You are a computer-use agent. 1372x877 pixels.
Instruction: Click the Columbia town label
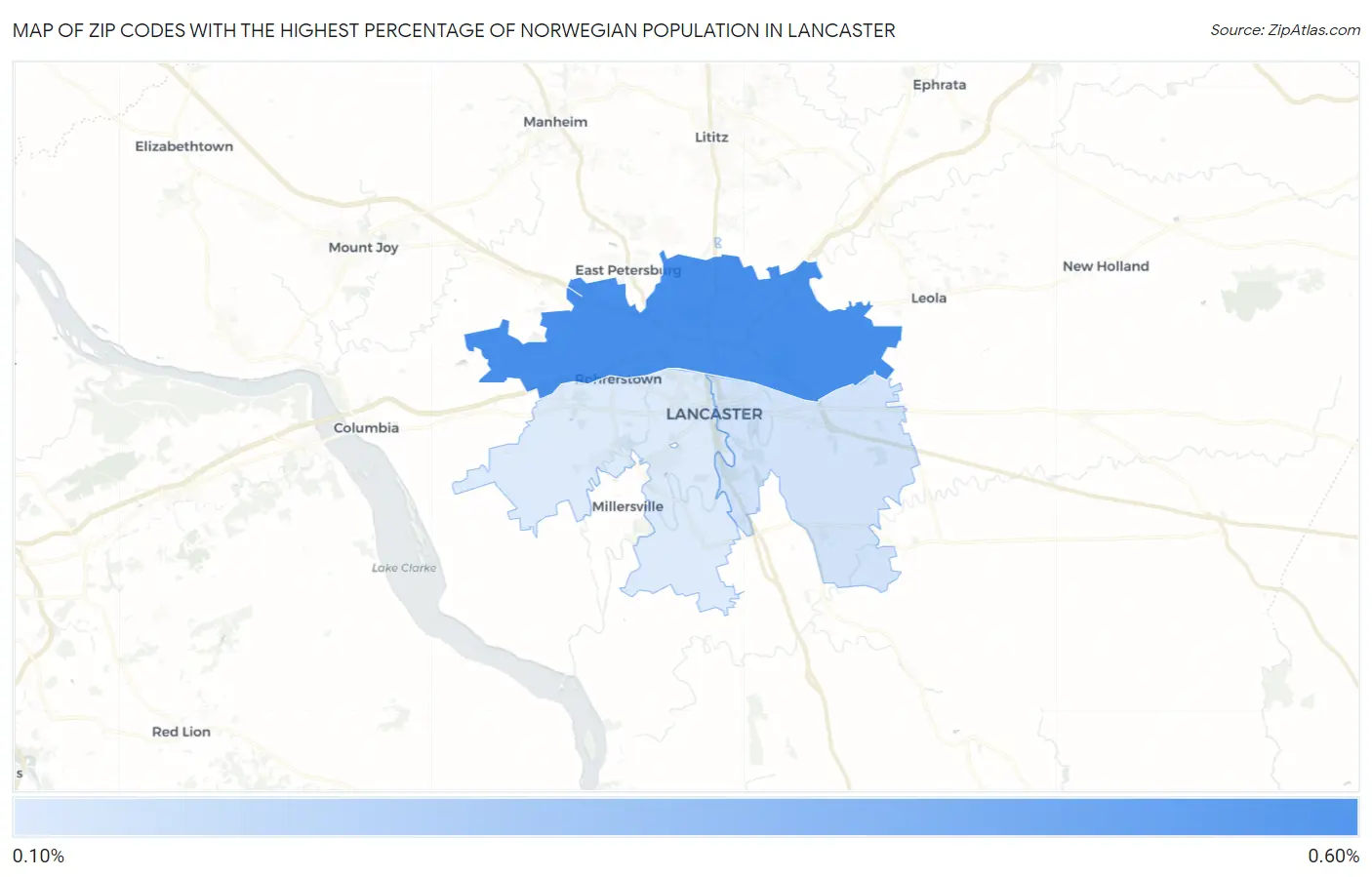366,428
